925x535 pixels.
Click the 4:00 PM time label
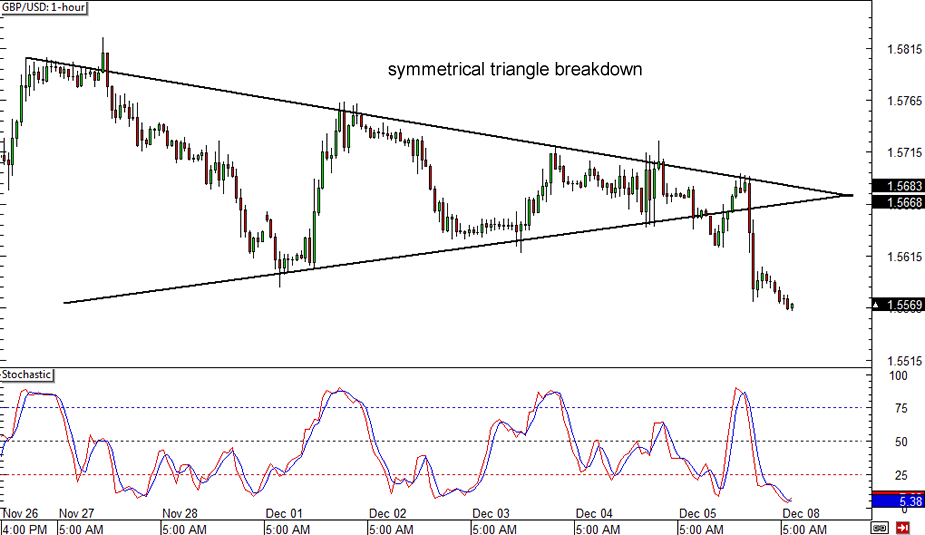(24, 529)
